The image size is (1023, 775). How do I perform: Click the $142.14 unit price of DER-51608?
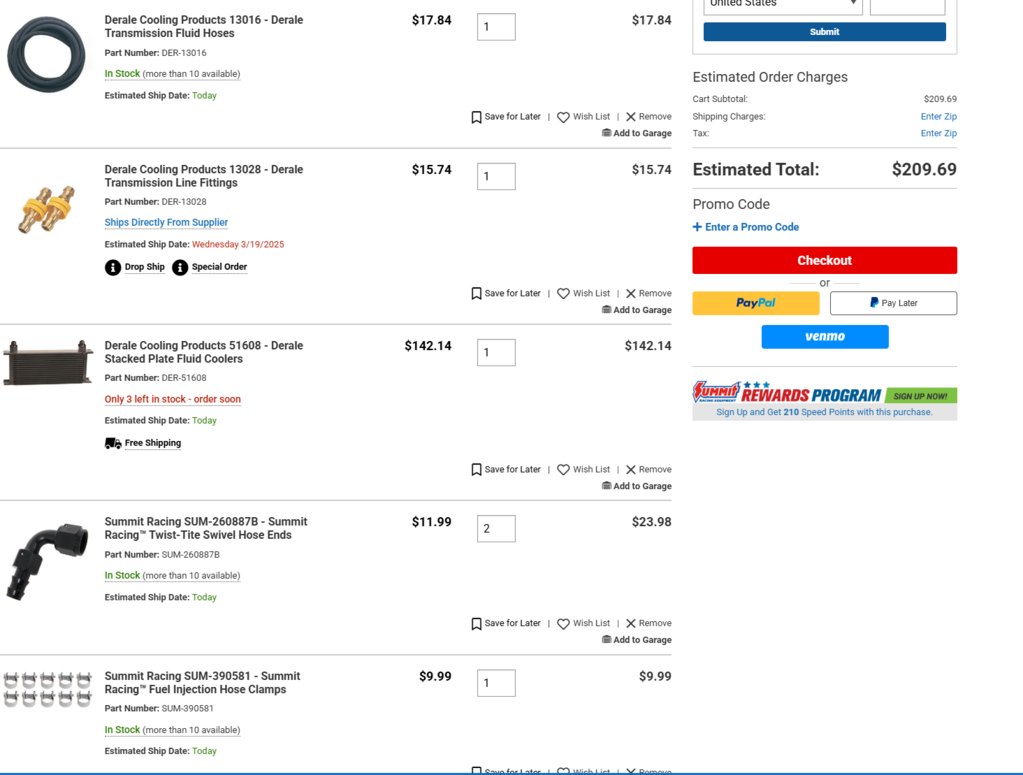[428, 346]
